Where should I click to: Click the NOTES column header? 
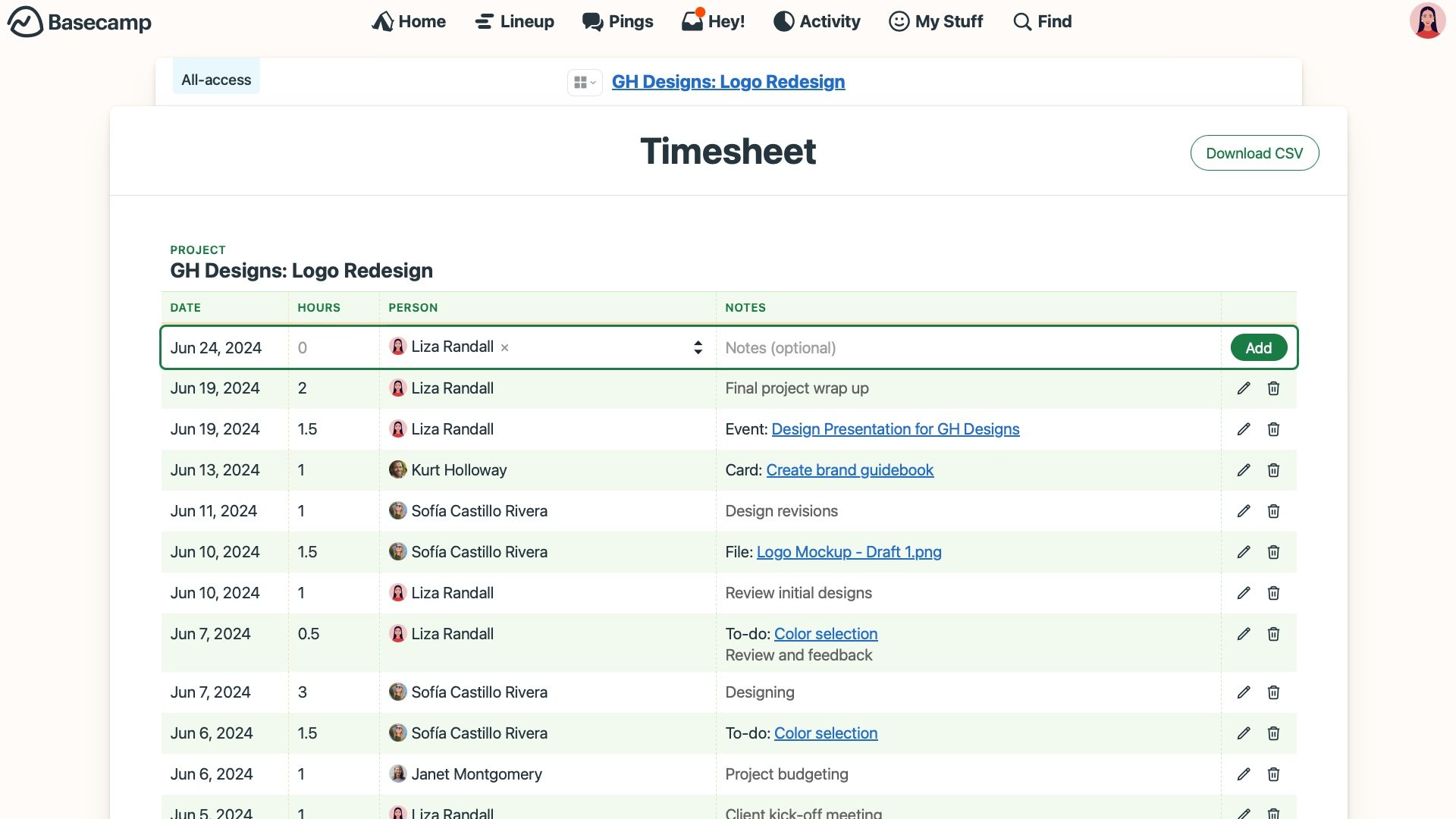(745, 308)
